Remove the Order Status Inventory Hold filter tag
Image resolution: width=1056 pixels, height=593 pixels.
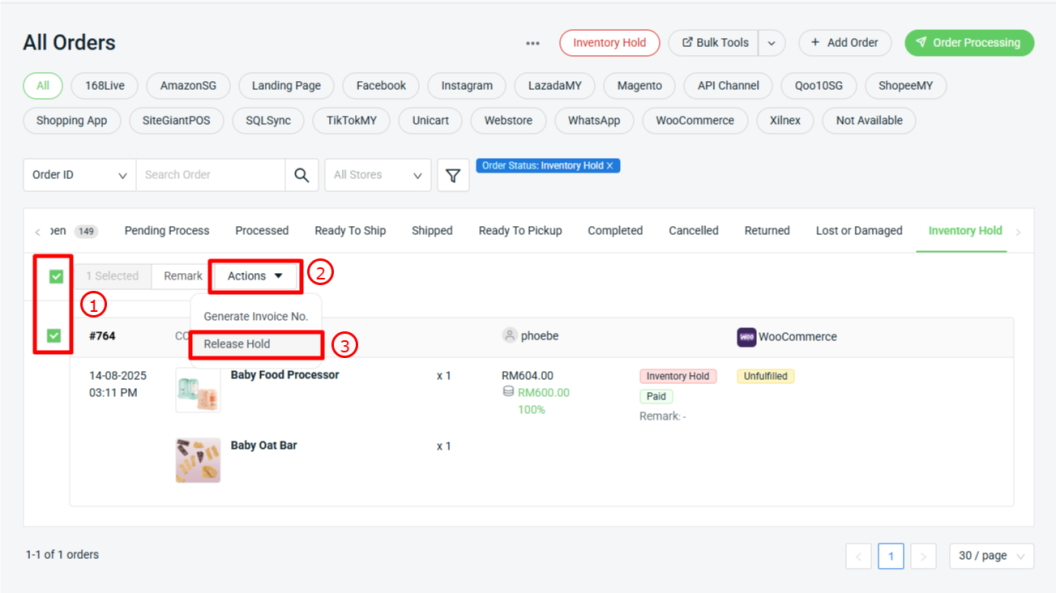click(x=610, y=166)
